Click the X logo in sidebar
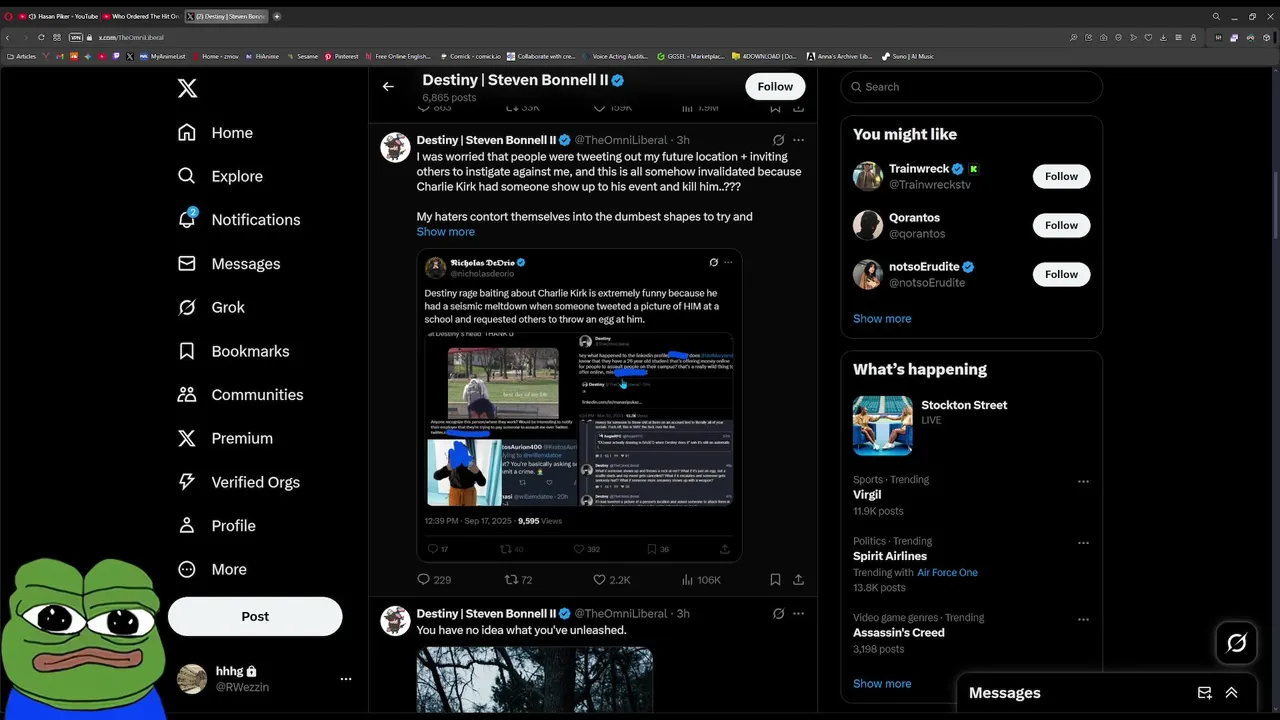Viewport: 1280px width, 720px height. (x=187, y=89)
